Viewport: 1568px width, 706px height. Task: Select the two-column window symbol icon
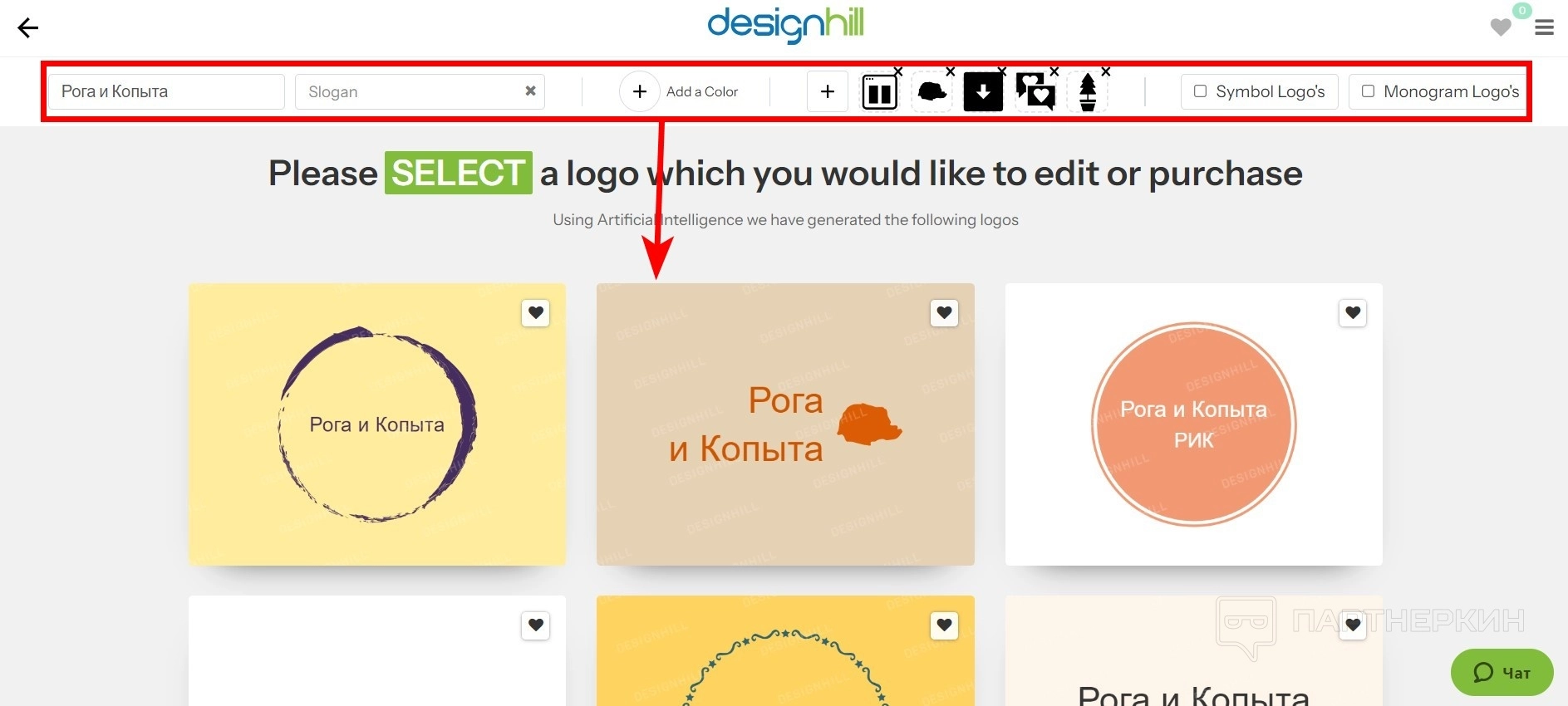pos(879,92)
